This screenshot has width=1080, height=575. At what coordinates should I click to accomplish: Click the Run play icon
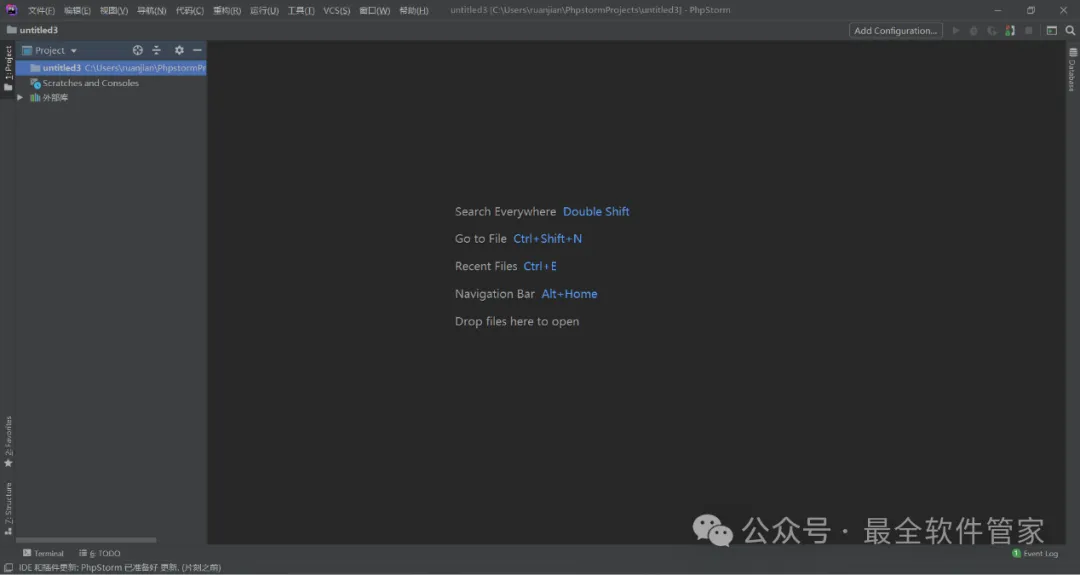coord(956,30)
